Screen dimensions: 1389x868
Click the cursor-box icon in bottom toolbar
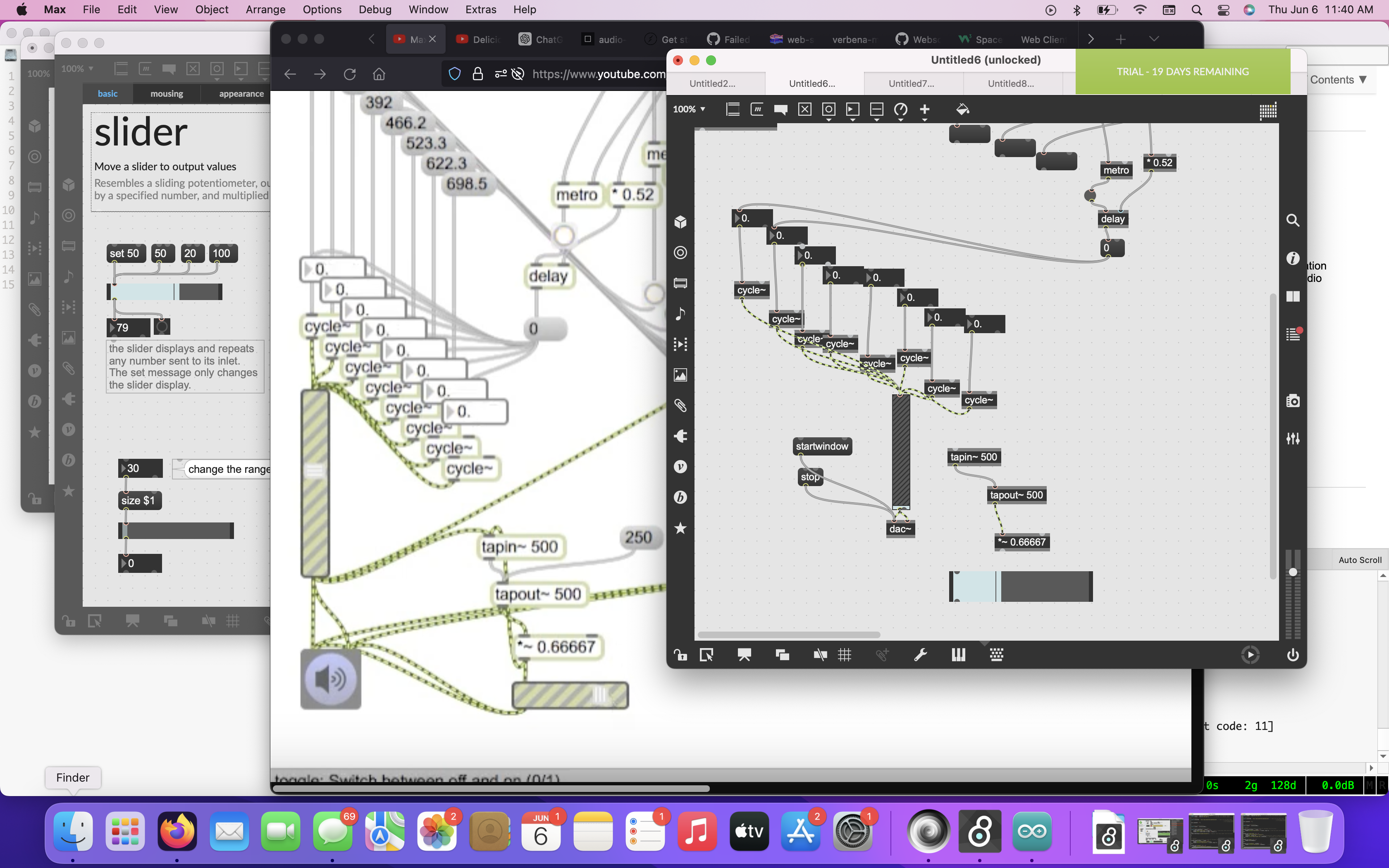pos(706,654)
